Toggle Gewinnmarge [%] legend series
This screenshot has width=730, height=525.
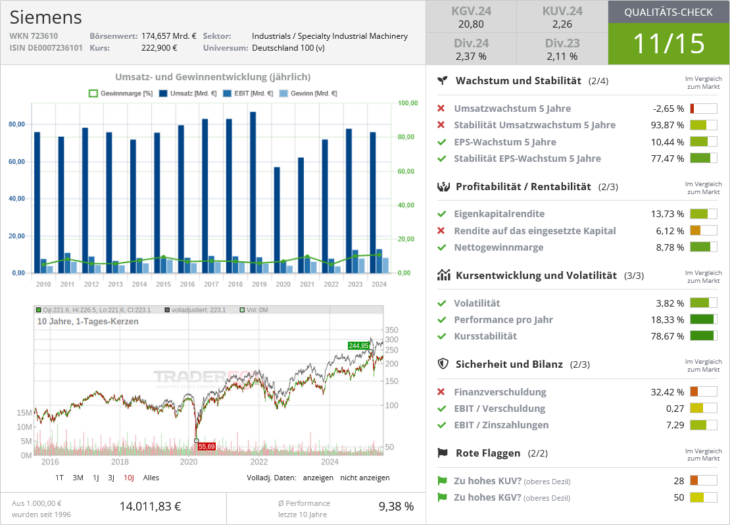coord(121,94)
